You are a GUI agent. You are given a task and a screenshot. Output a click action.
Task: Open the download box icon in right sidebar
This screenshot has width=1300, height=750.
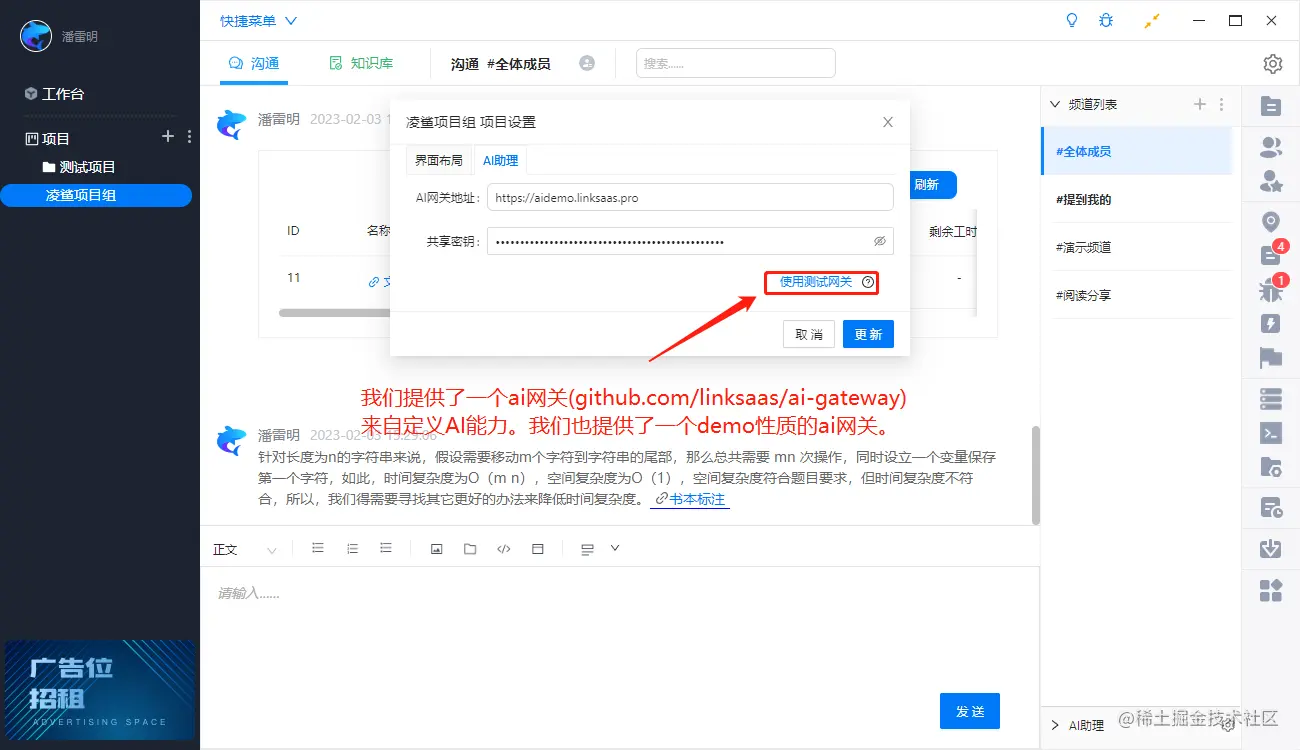tap(1271, 549)
